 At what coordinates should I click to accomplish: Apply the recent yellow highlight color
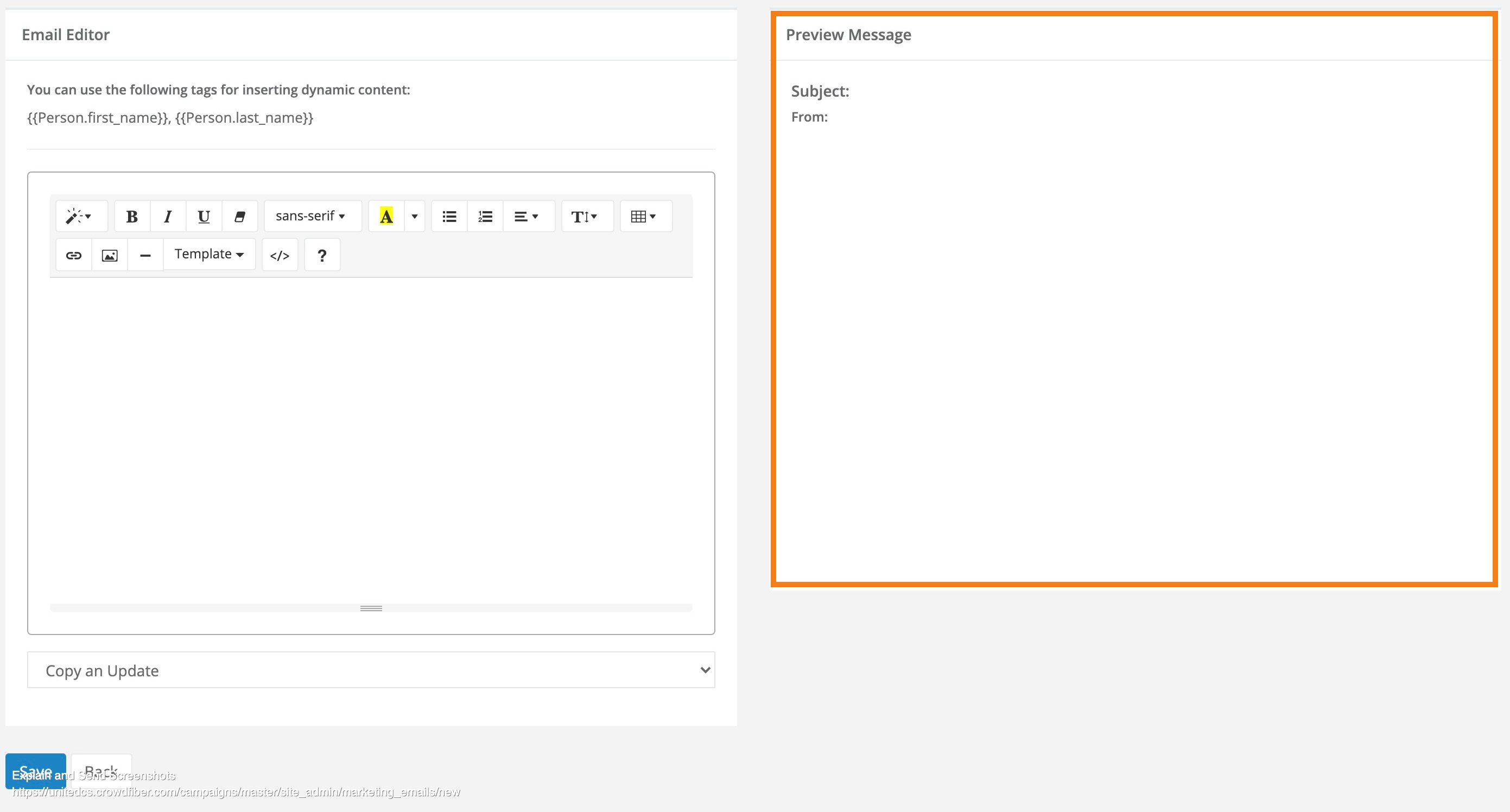(x=387, y=215)
